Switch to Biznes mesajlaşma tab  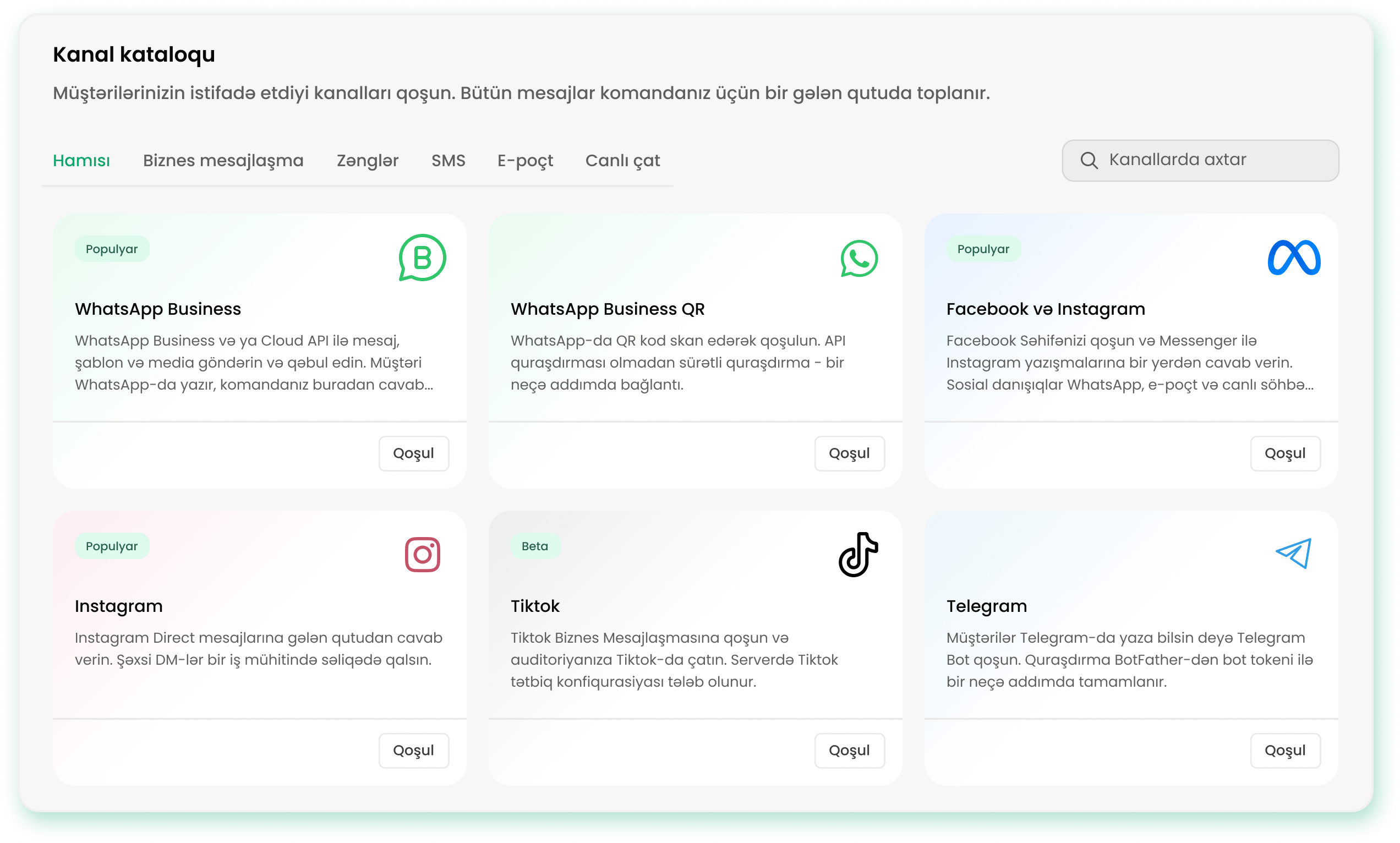pos(223,161)
